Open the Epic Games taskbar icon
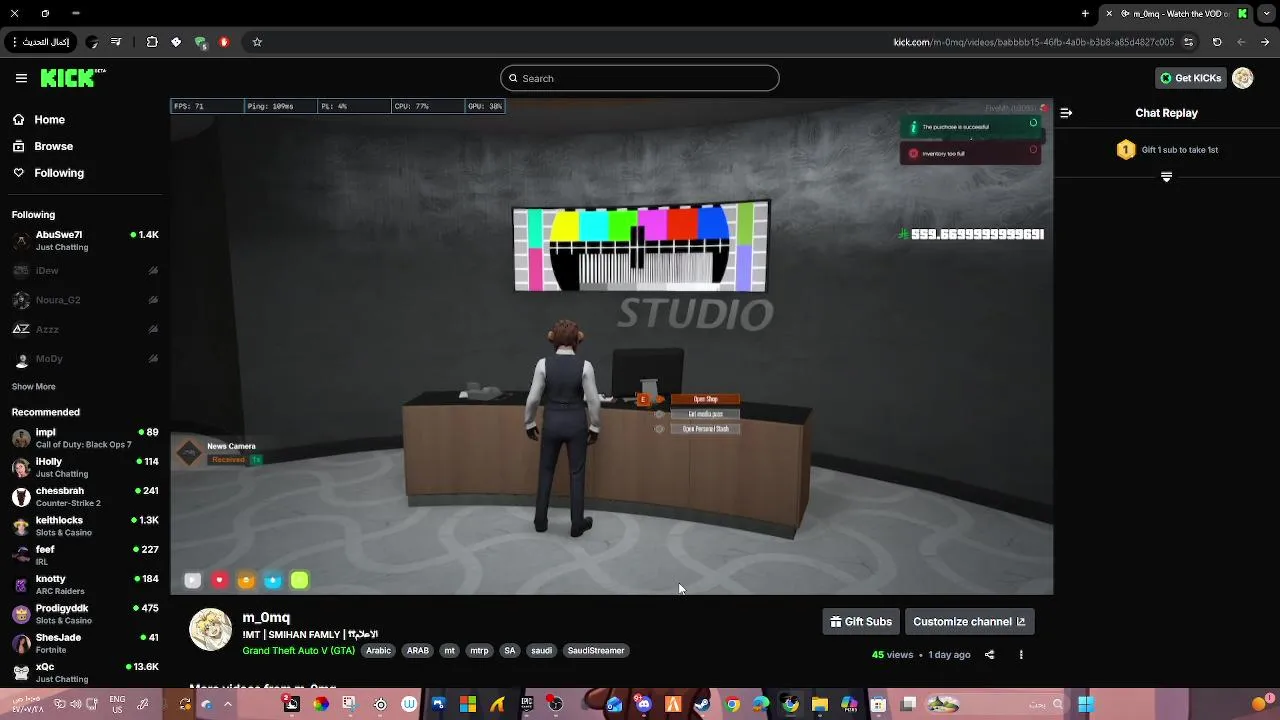Image resolution: width=1280 pixels, height=720 pixels. pos(527,704)
